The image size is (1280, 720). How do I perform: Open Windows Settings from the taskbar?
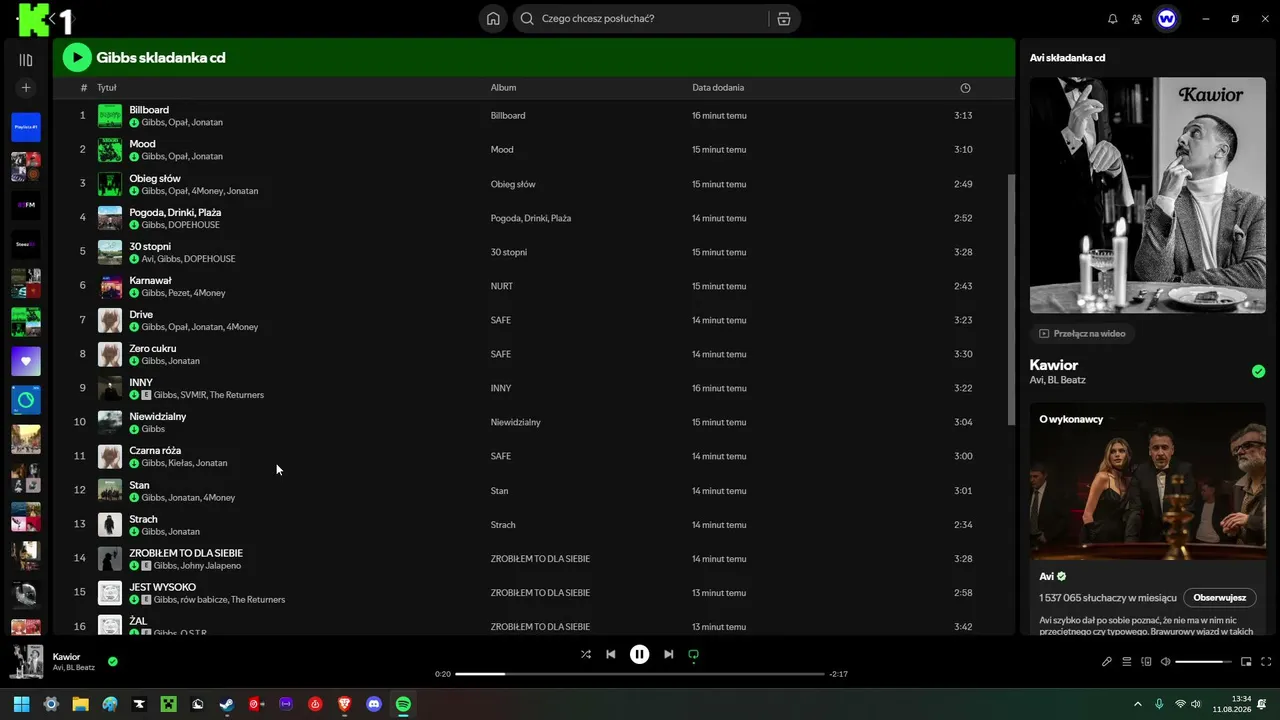51,704
